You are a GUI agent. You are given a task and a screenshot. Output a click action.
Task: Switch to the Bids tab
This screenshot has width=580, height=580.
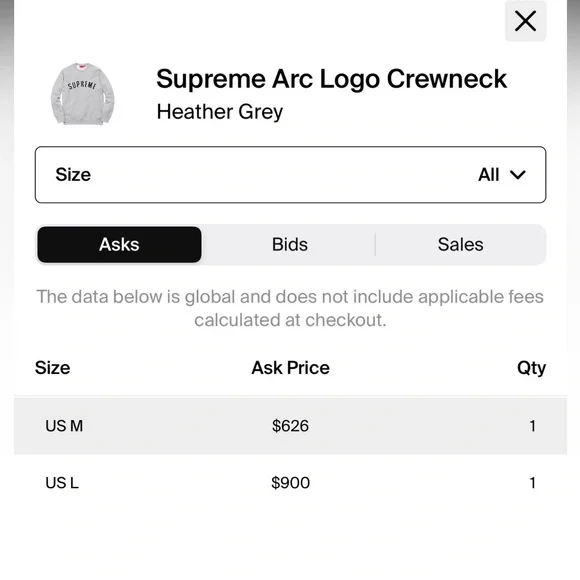pos(290,245)
